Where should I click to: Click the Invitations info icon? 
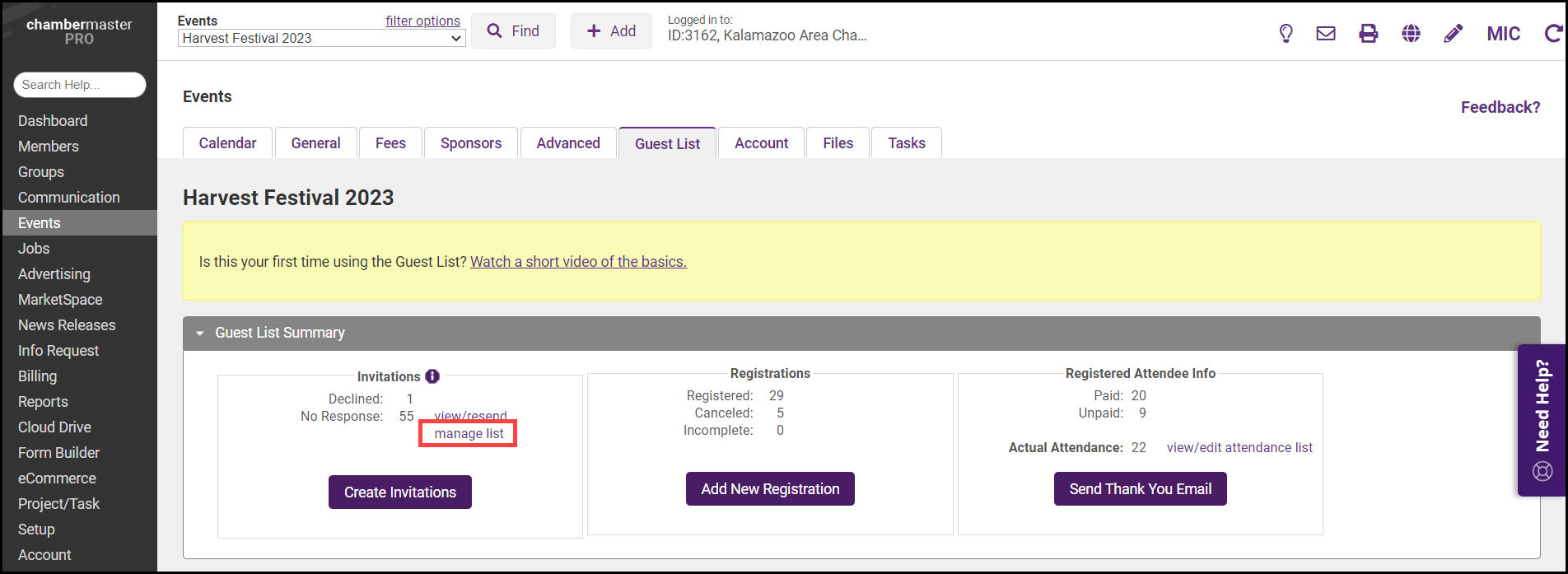pos(432,376)
